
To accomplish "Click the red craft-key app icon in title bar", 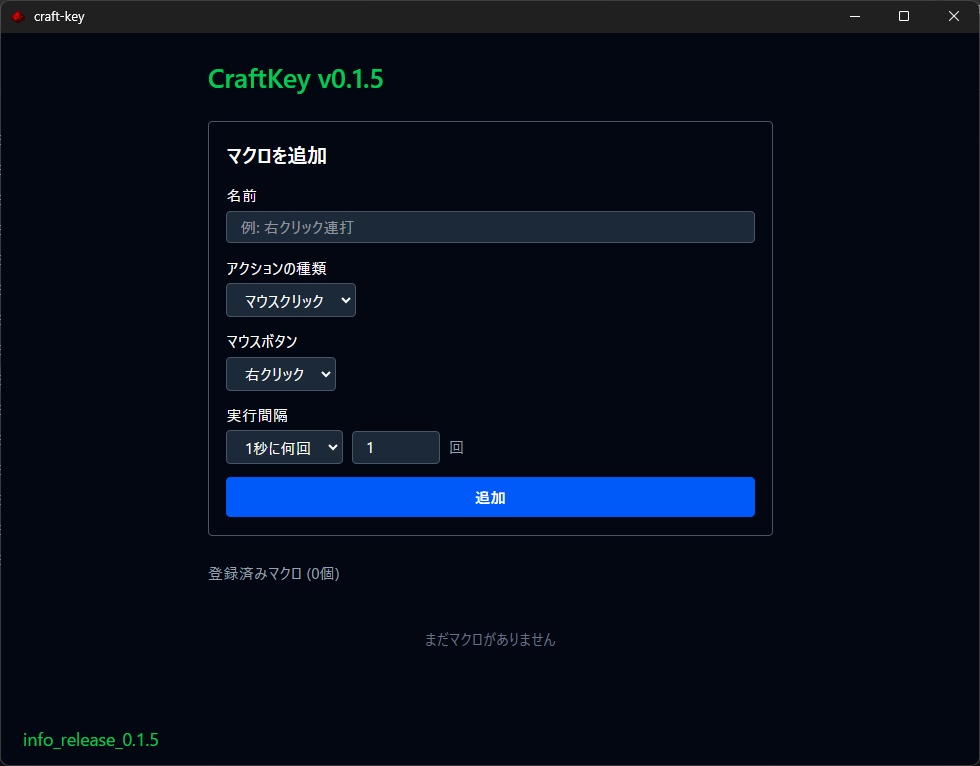I will coord(17,16).
